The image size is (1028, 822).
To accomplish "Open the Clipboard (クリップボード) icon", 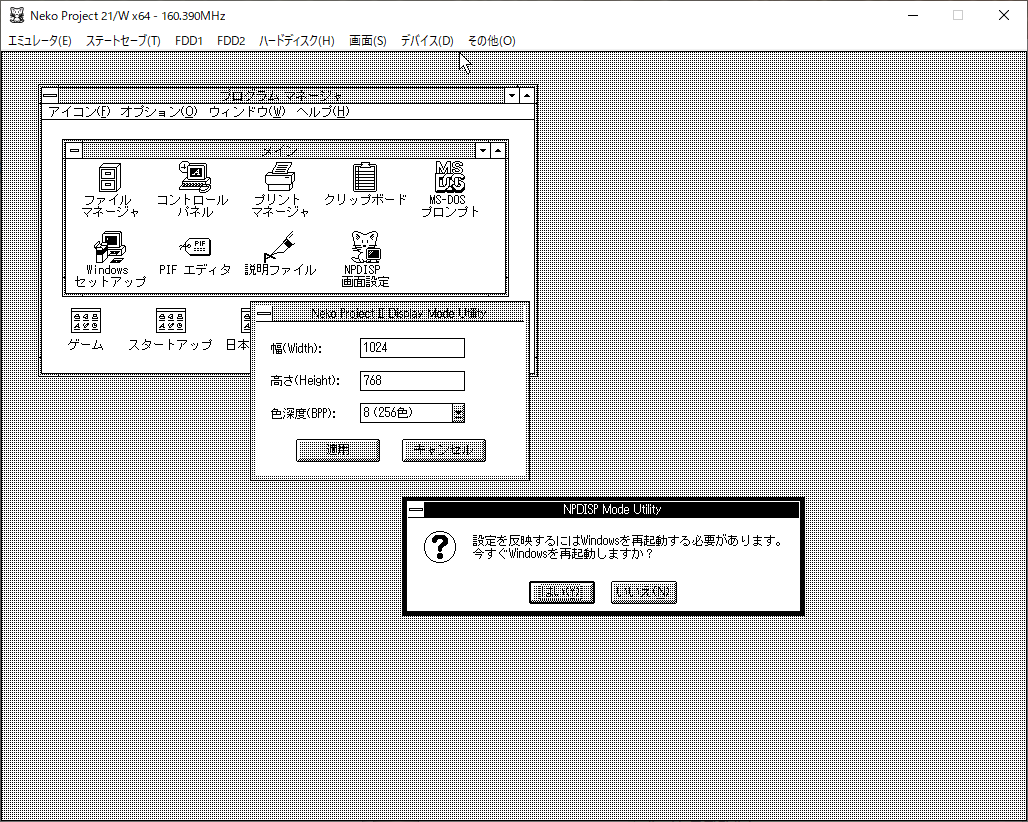I will coord(365,177).
